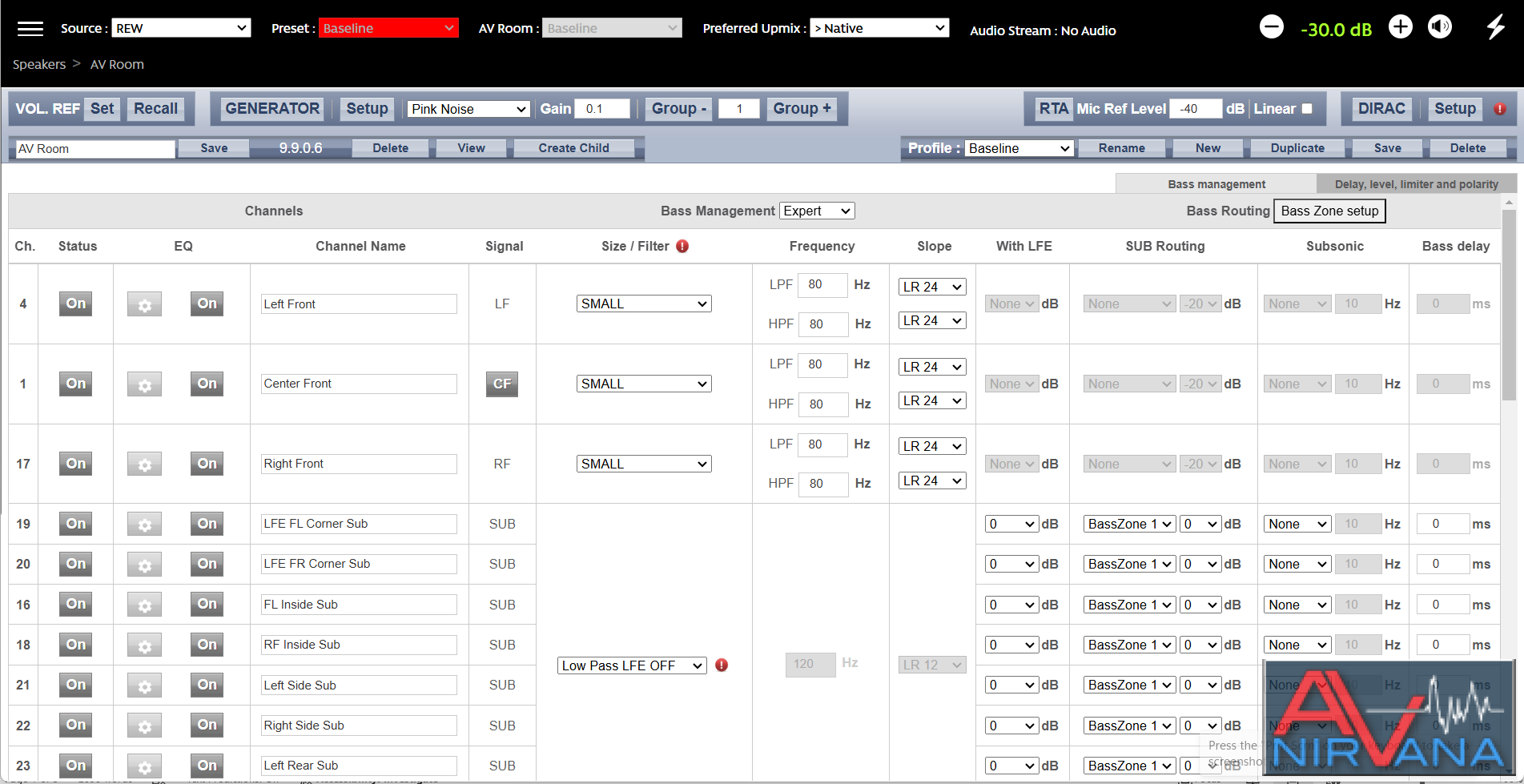1524x784 pixels.
Task: Click GENERATOR button
Action: coord(272,109)
